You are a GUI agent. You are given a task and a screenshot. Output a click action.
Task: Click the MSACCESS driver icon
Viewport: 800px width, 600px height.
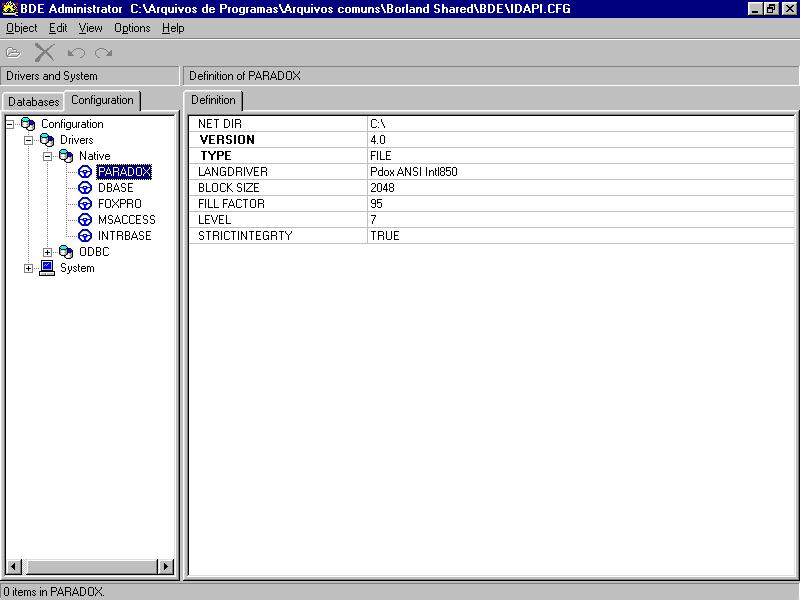[85, 220]
